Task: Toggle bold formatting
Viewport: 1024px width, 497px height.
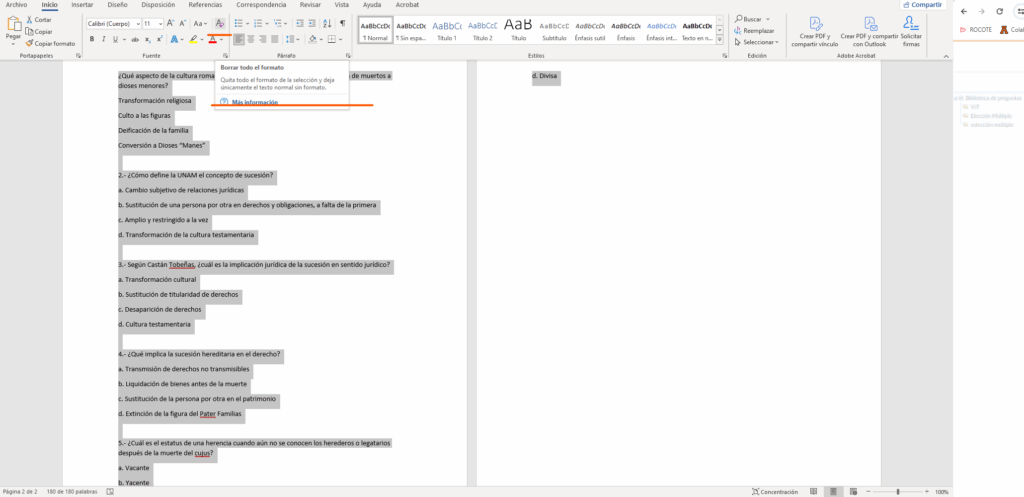Action: click(x=91, y=39)
